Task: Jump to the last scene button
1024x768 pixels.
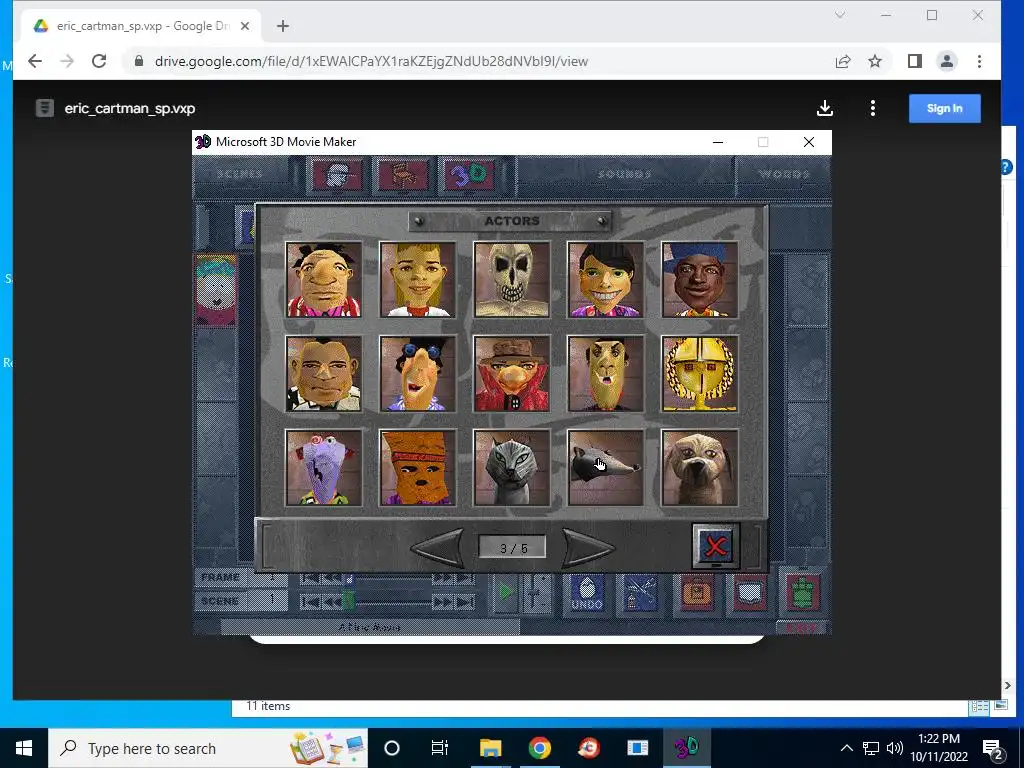Action: (x=466, y=601)
